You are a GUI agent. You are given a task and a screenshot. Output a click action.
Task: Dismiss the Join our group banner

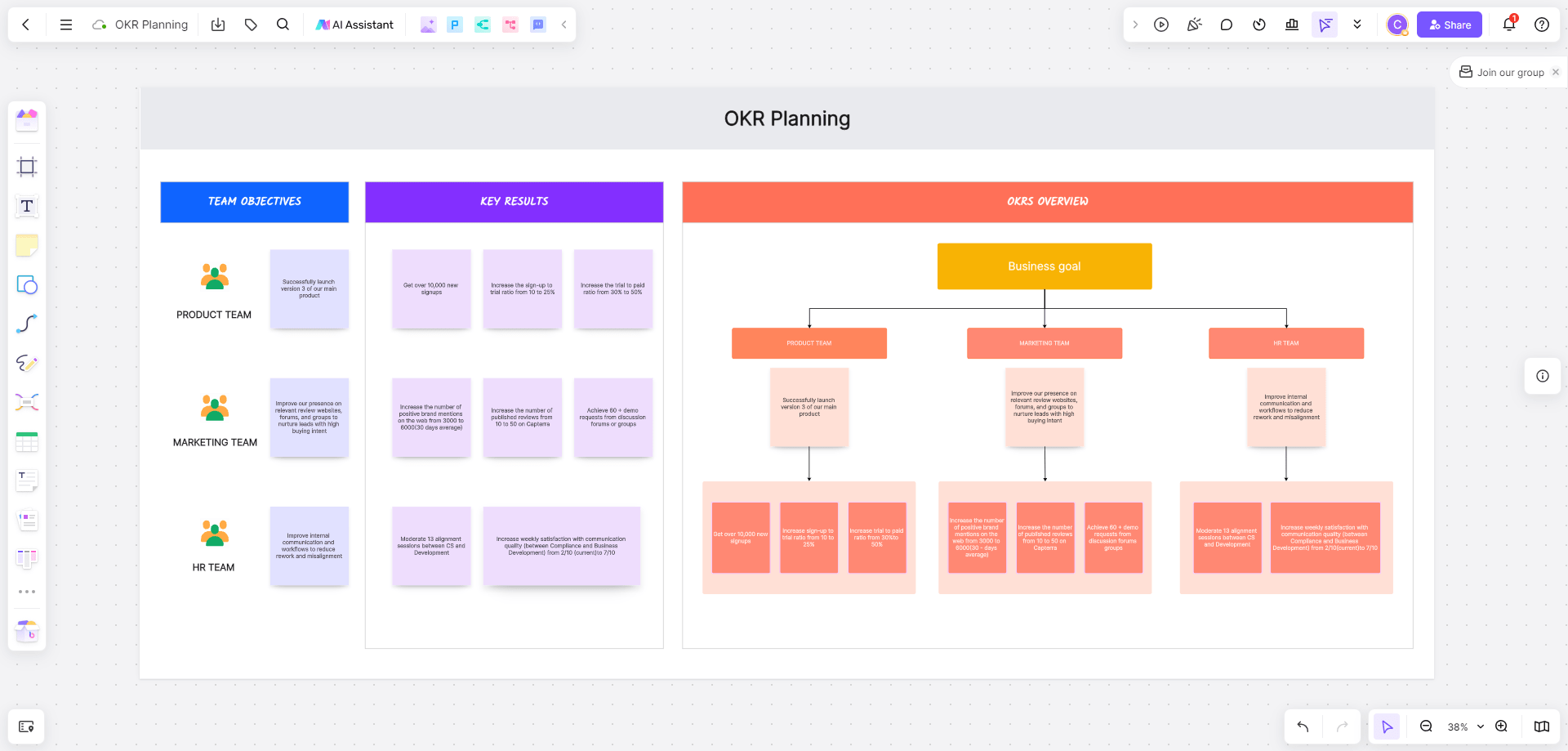click(x=1556, y=72)
